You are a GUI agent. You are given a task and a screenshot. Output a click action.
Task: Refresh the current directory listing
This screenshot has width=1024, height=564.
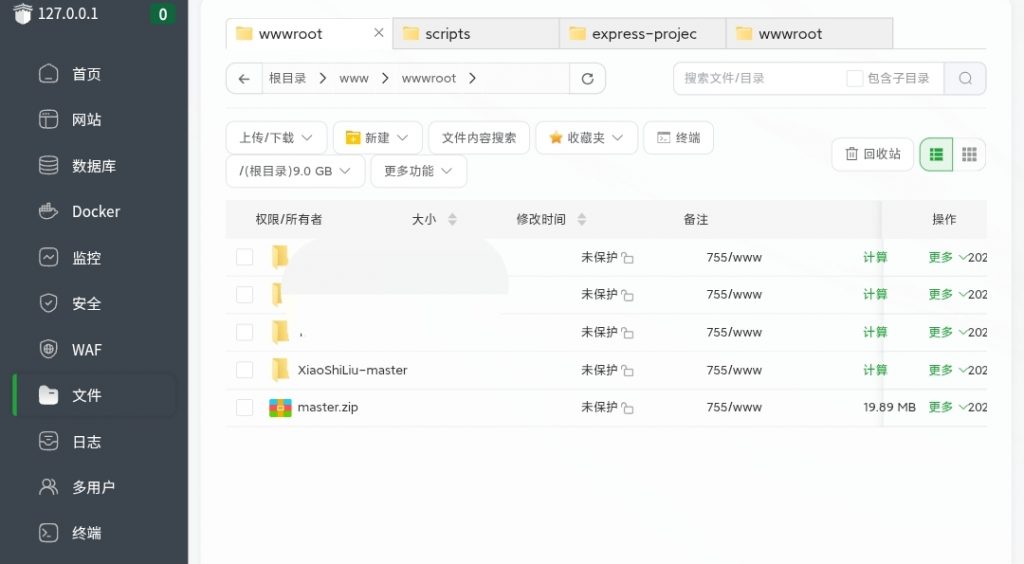[587, 78]
